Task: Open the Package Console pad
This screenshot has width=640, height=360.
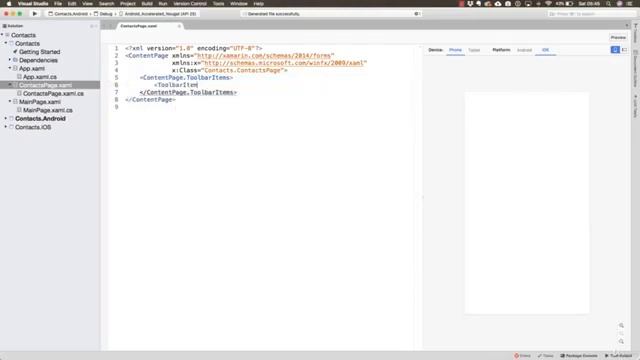Action: (x=579, y=356)
